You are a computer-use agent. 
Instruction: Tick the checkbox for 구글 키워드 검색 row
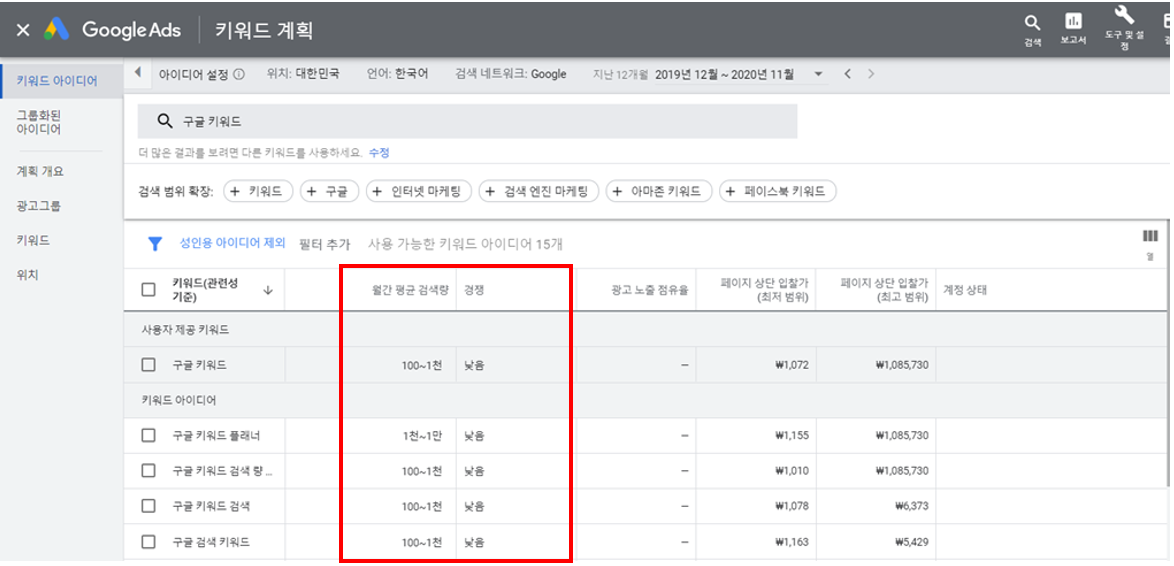pos(148,506)
